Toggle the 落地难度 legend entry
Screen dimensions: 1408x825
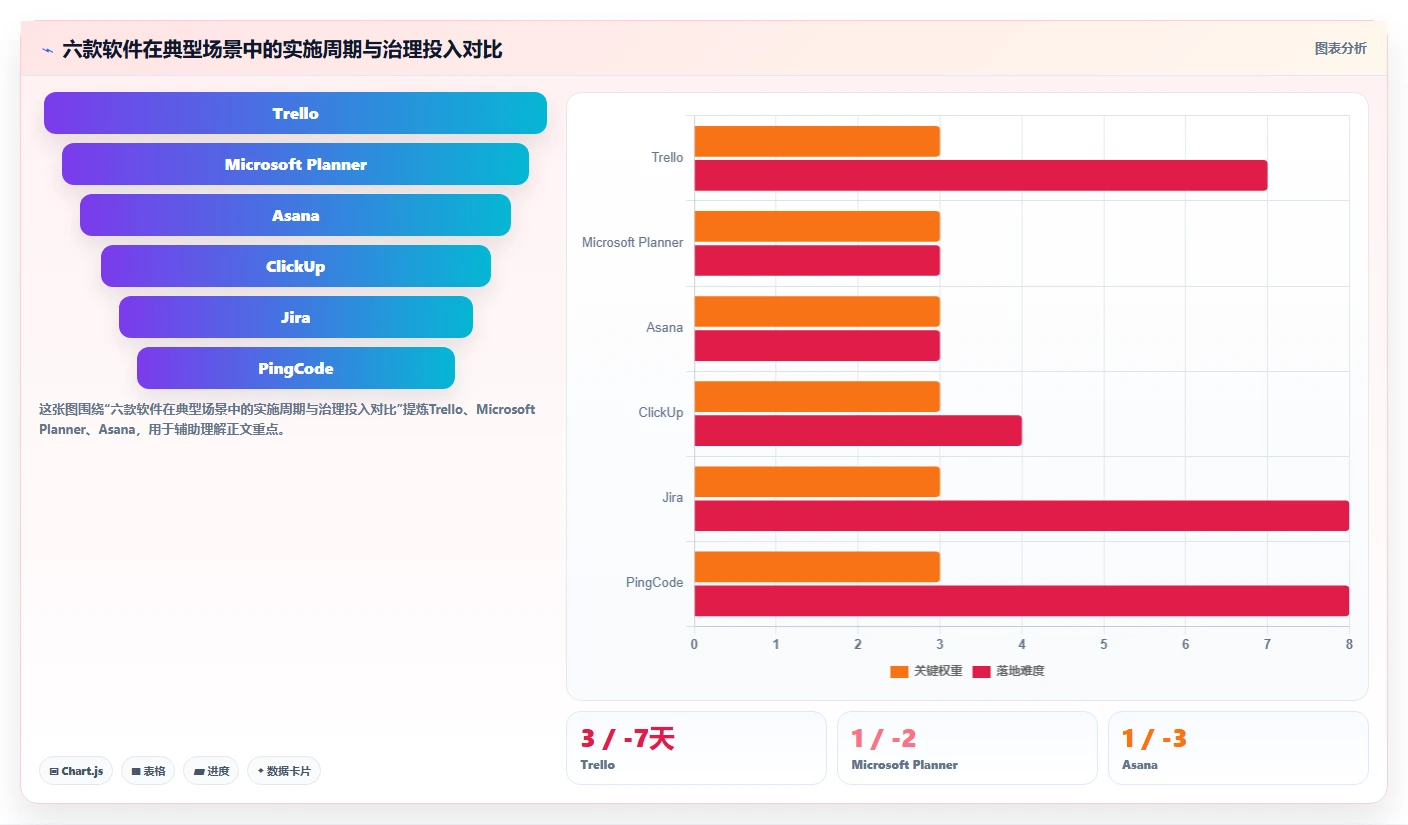(1008, 671)
